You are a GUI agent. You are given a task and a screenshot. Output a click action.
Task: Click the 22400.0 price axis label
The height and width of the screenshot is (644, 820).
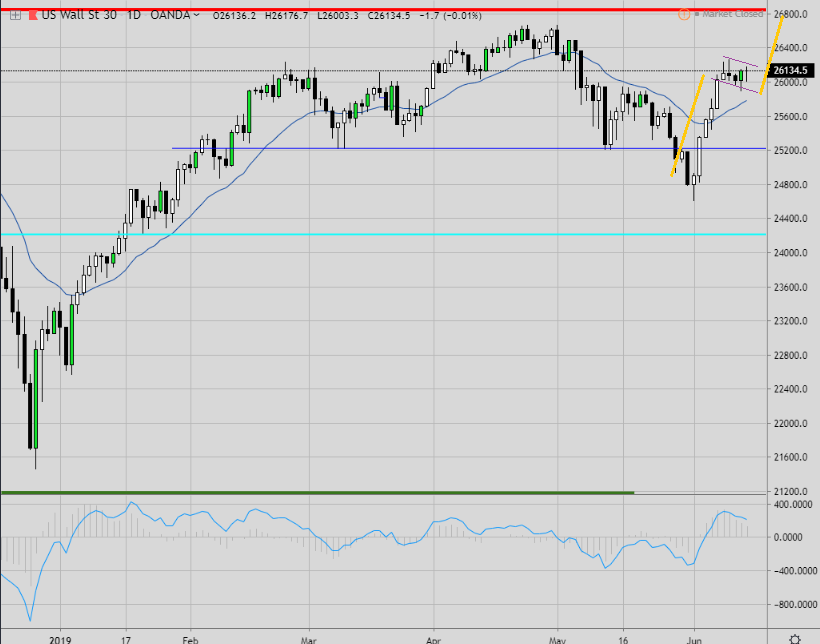793,389
